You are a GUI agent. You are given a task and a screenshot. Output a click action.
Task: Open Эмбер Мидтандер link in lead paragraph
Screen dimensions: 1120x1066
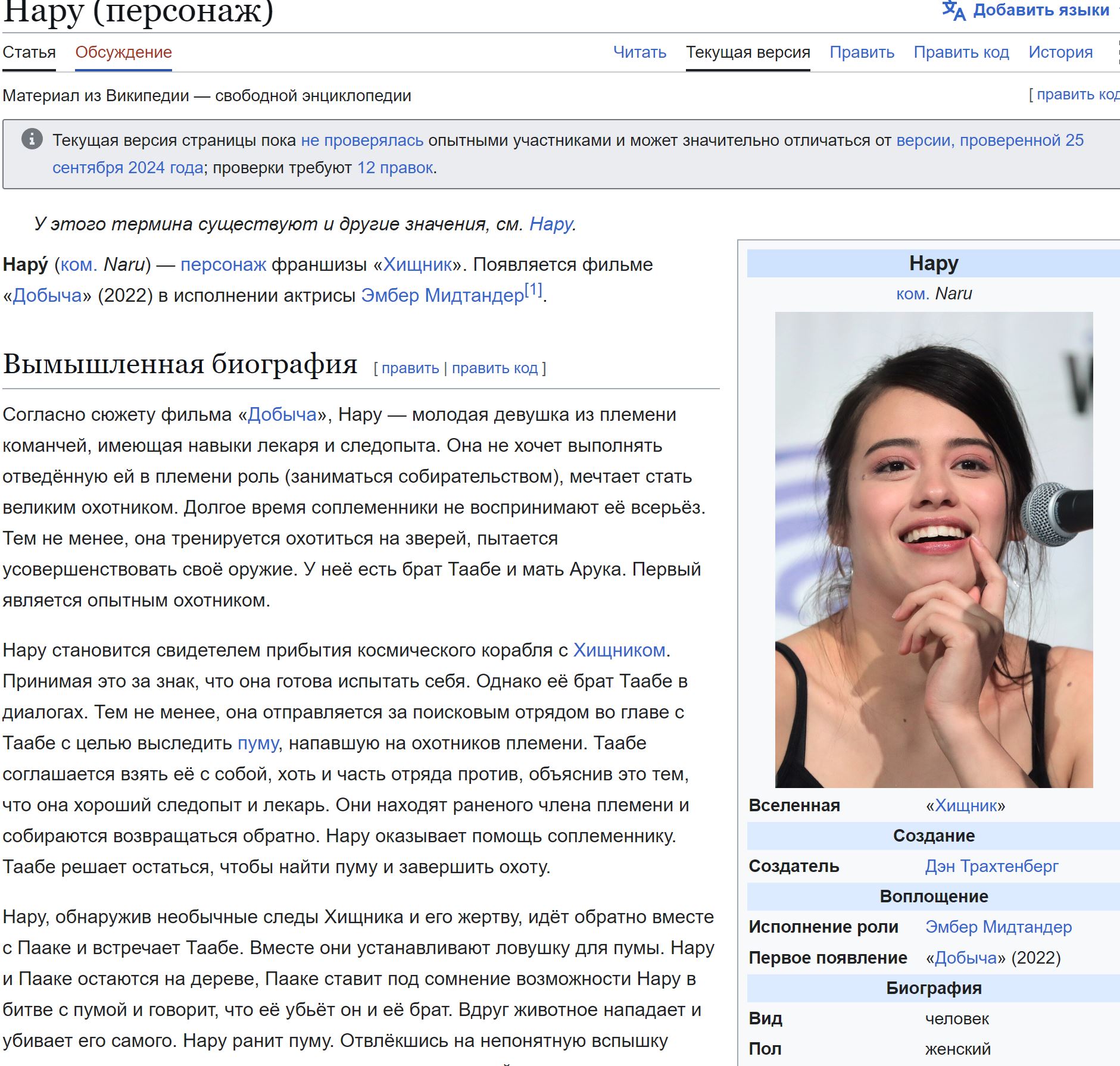click(x=442, y=295)
